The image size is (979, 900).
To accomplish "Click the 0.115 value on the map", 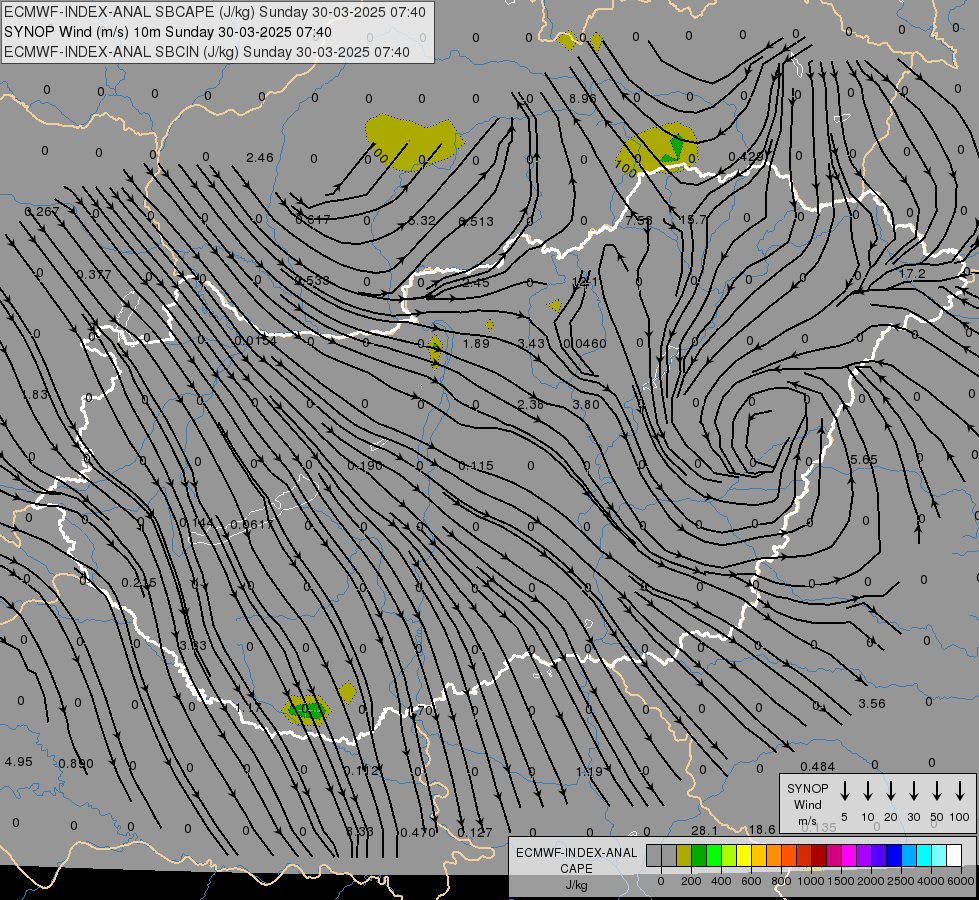I will tap(476, 466).
